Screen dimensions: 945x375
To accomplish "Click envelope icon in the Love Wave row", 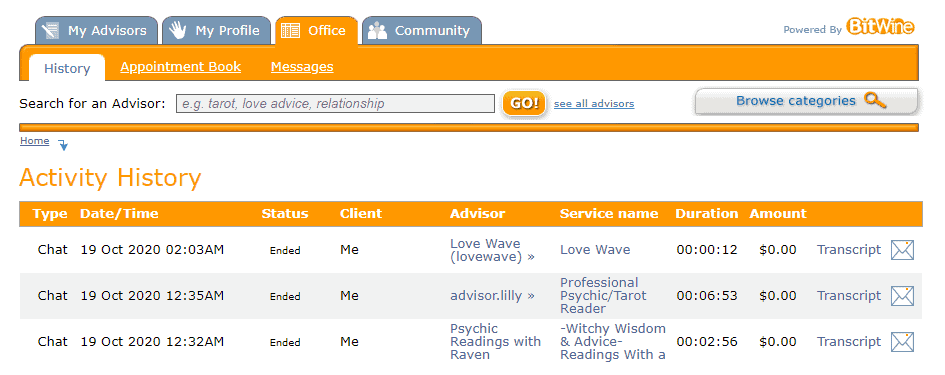I will [x=902, y=250].
